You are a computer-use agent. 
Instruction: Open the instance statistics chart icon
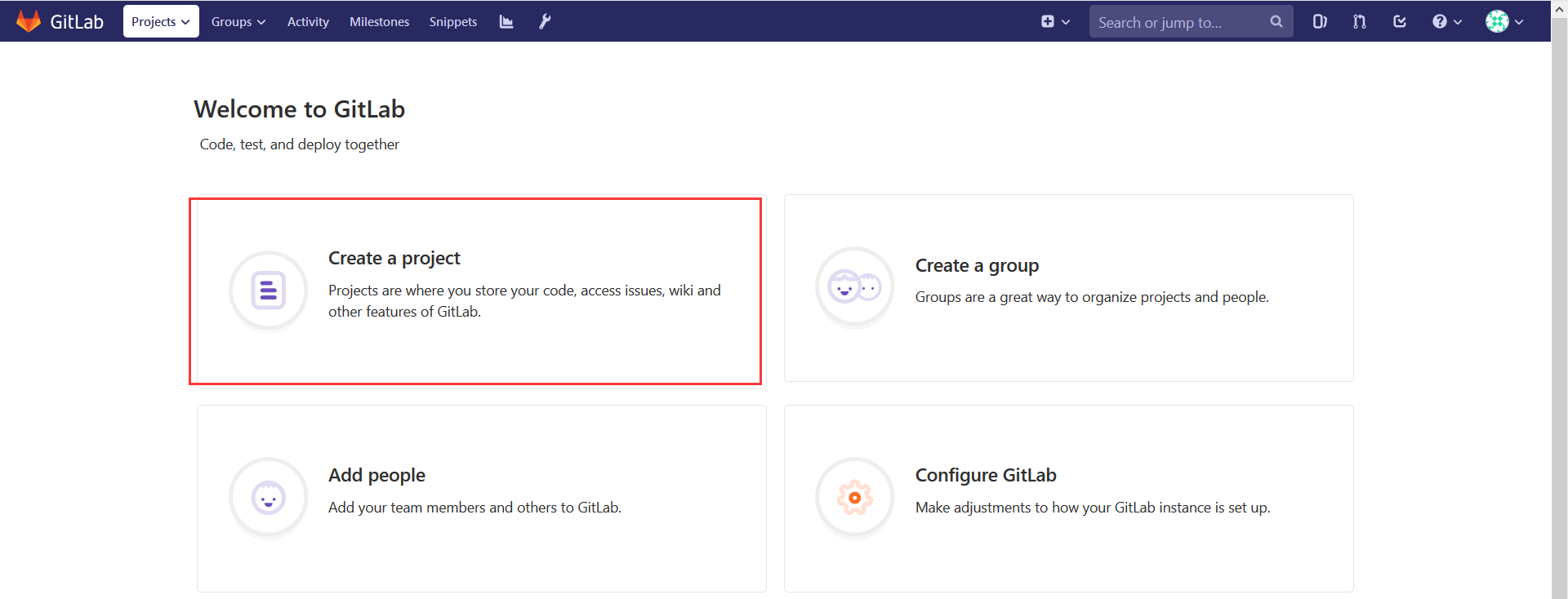pos(506,22)
